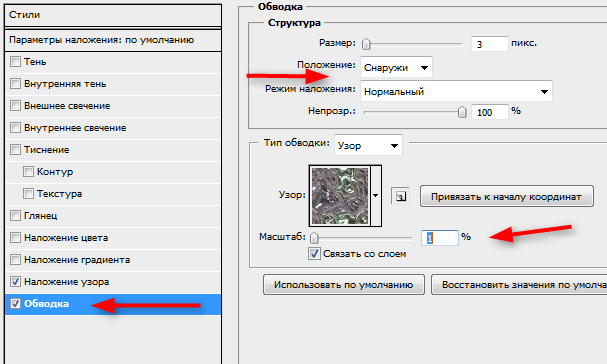Enable the Внутреннее свечение checkbox
The image size is (607, 364).
point(15,128)
